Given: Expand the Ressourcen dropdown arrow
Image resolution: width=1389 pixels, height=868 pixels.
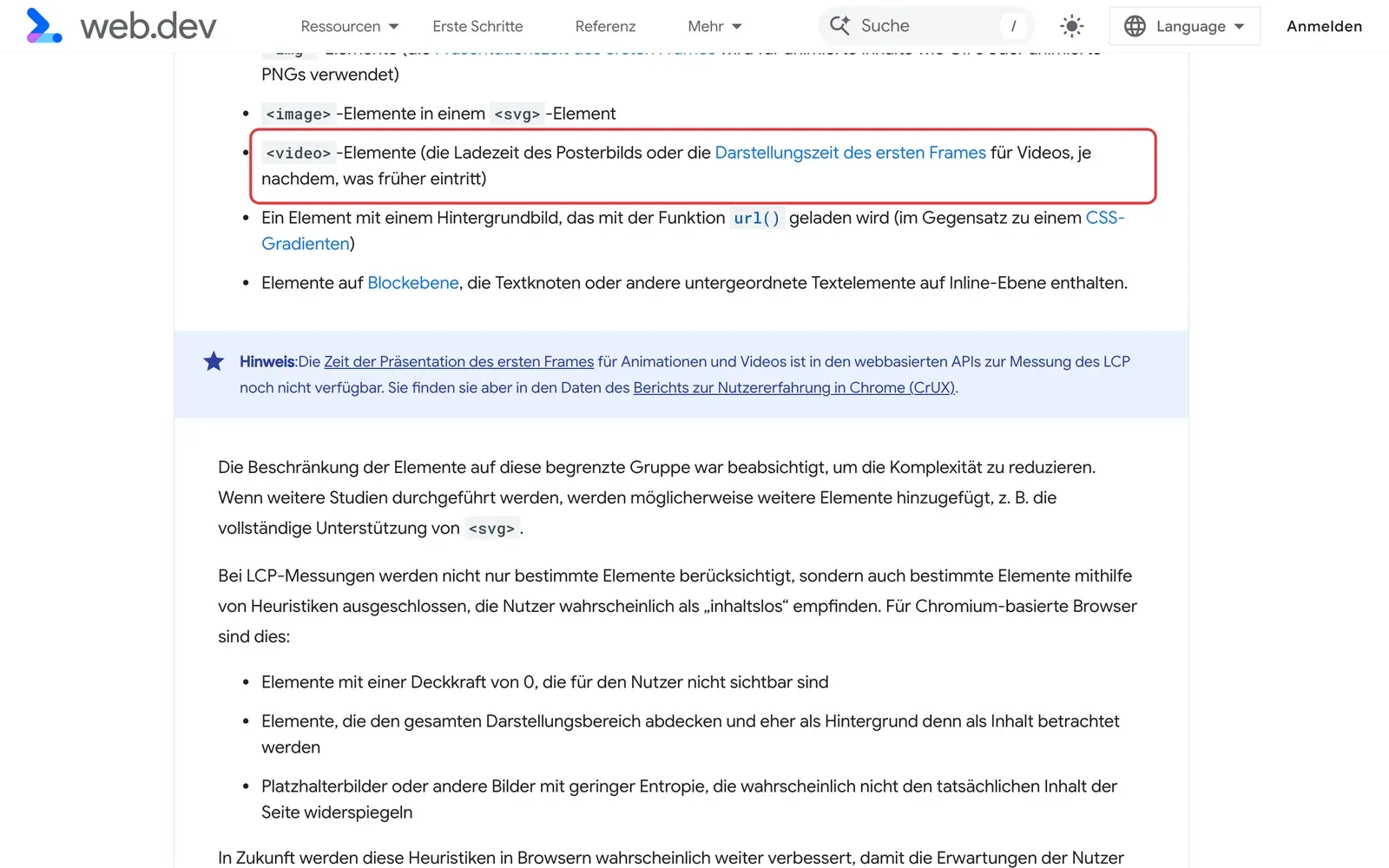Looking at the screenshot, I should pos(394,27).
